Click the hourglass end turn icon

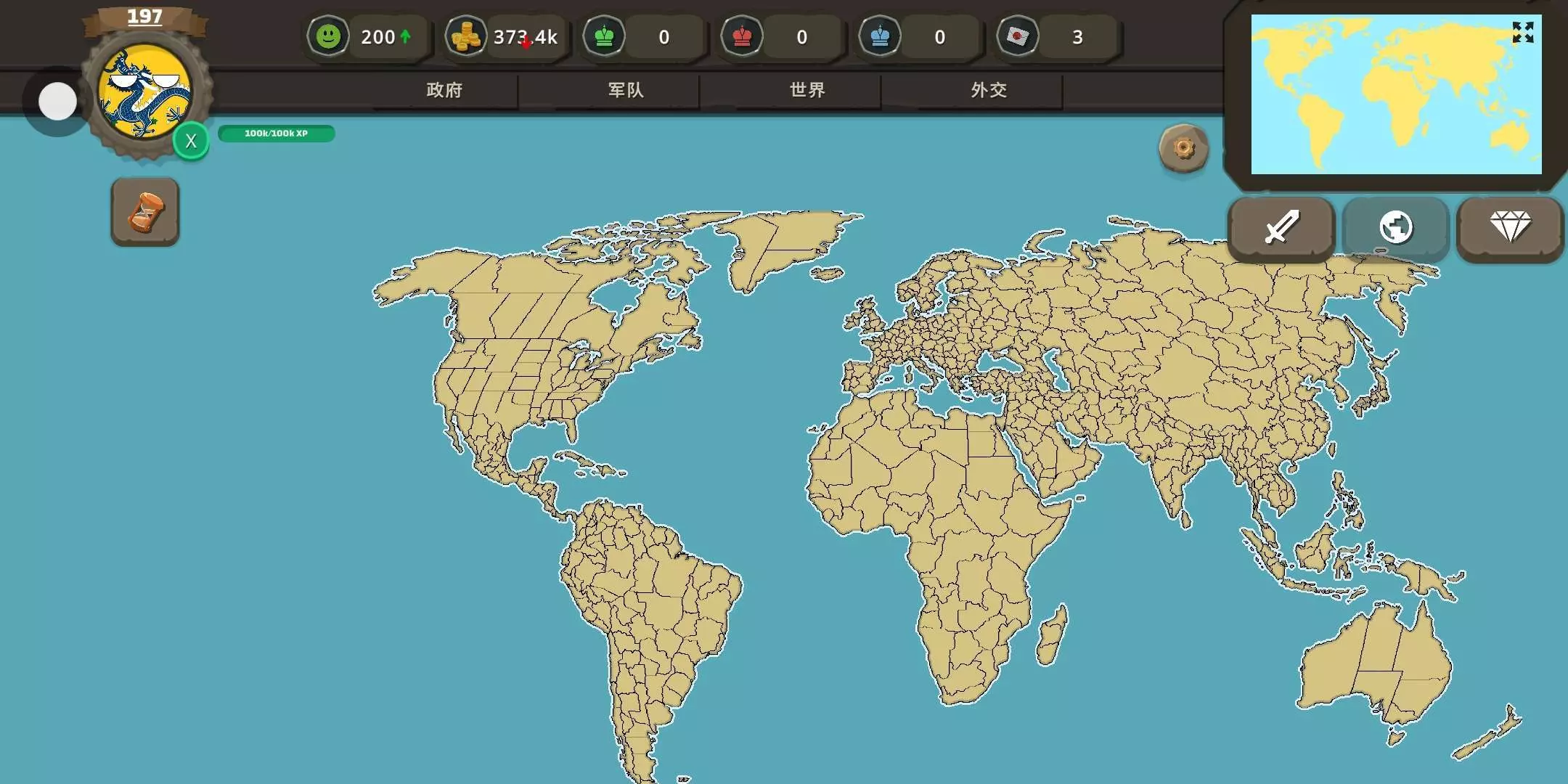point(145,212)
